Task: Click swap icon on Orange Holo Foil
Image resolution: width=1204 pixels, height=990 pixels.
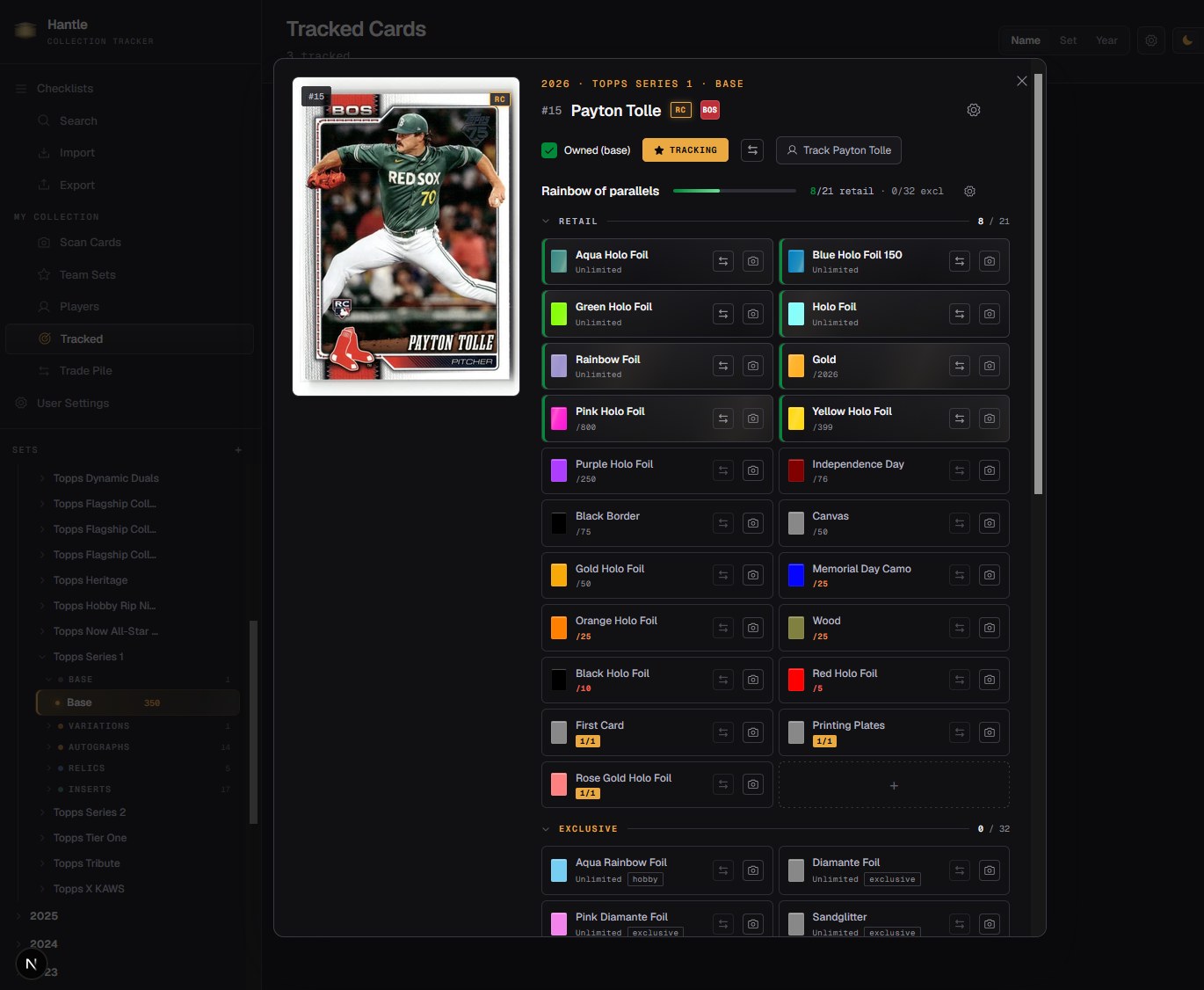Action: 723,628
